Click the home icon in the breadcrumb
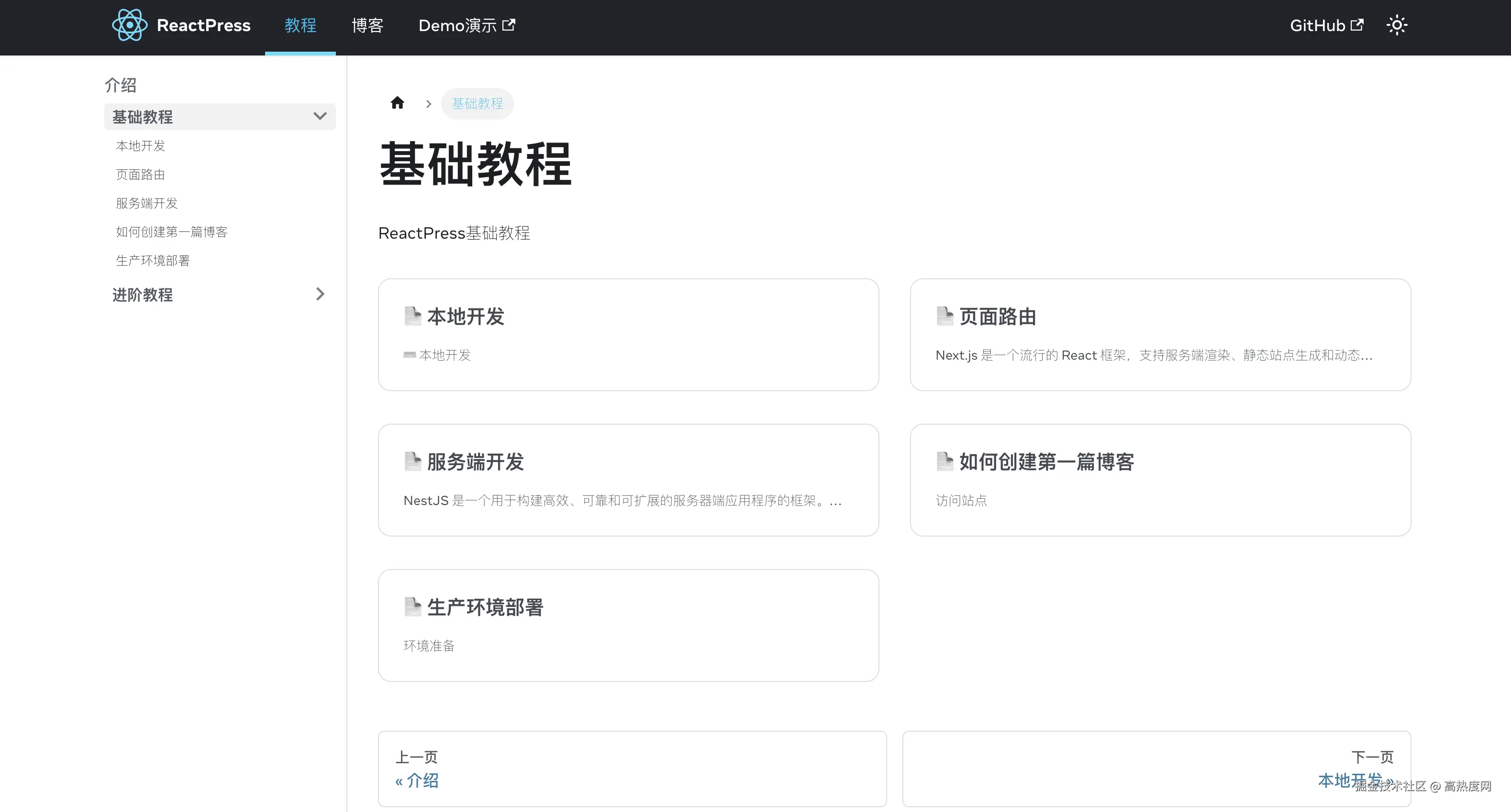Screen dimensions: 1511x812 click(397, 103)
